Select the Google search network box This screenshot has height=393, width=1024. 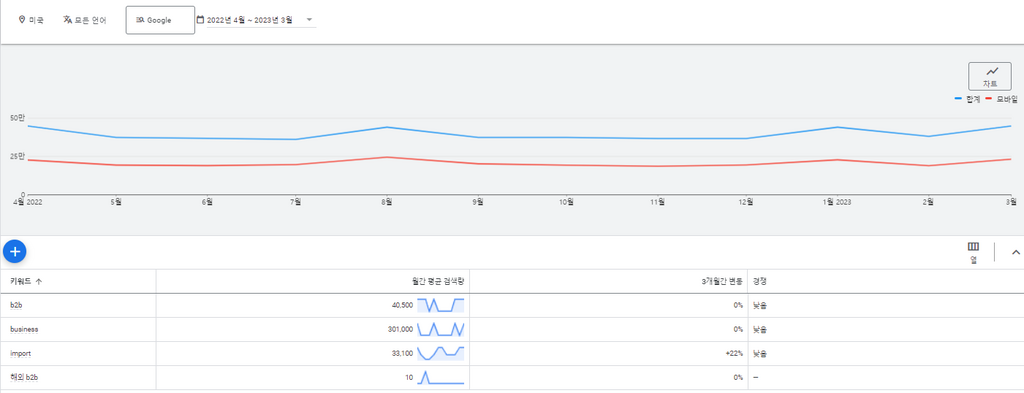pos(160,20)
